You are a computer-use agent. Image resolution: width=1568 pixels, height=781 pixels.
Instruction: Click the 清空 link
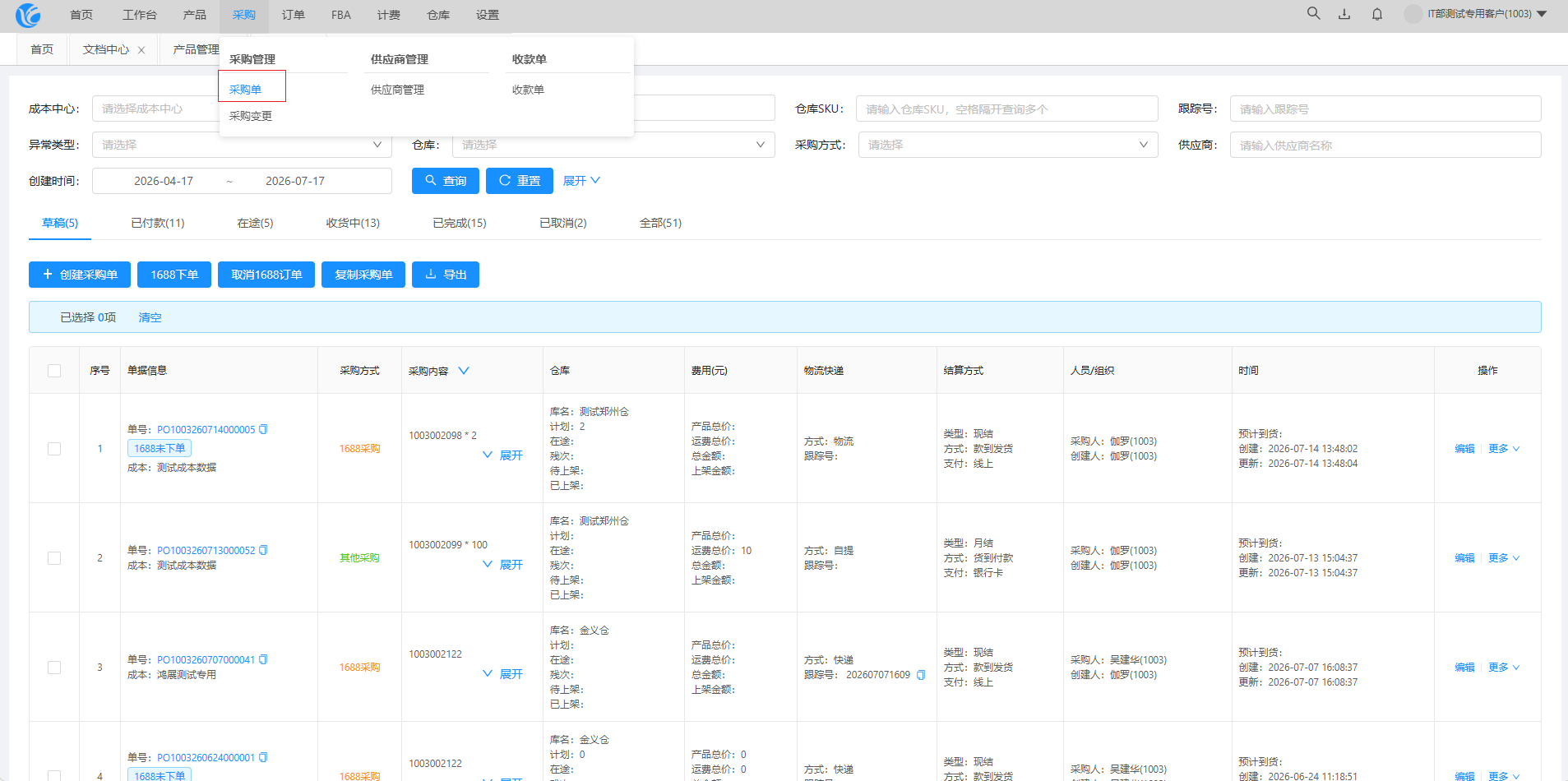150,317
